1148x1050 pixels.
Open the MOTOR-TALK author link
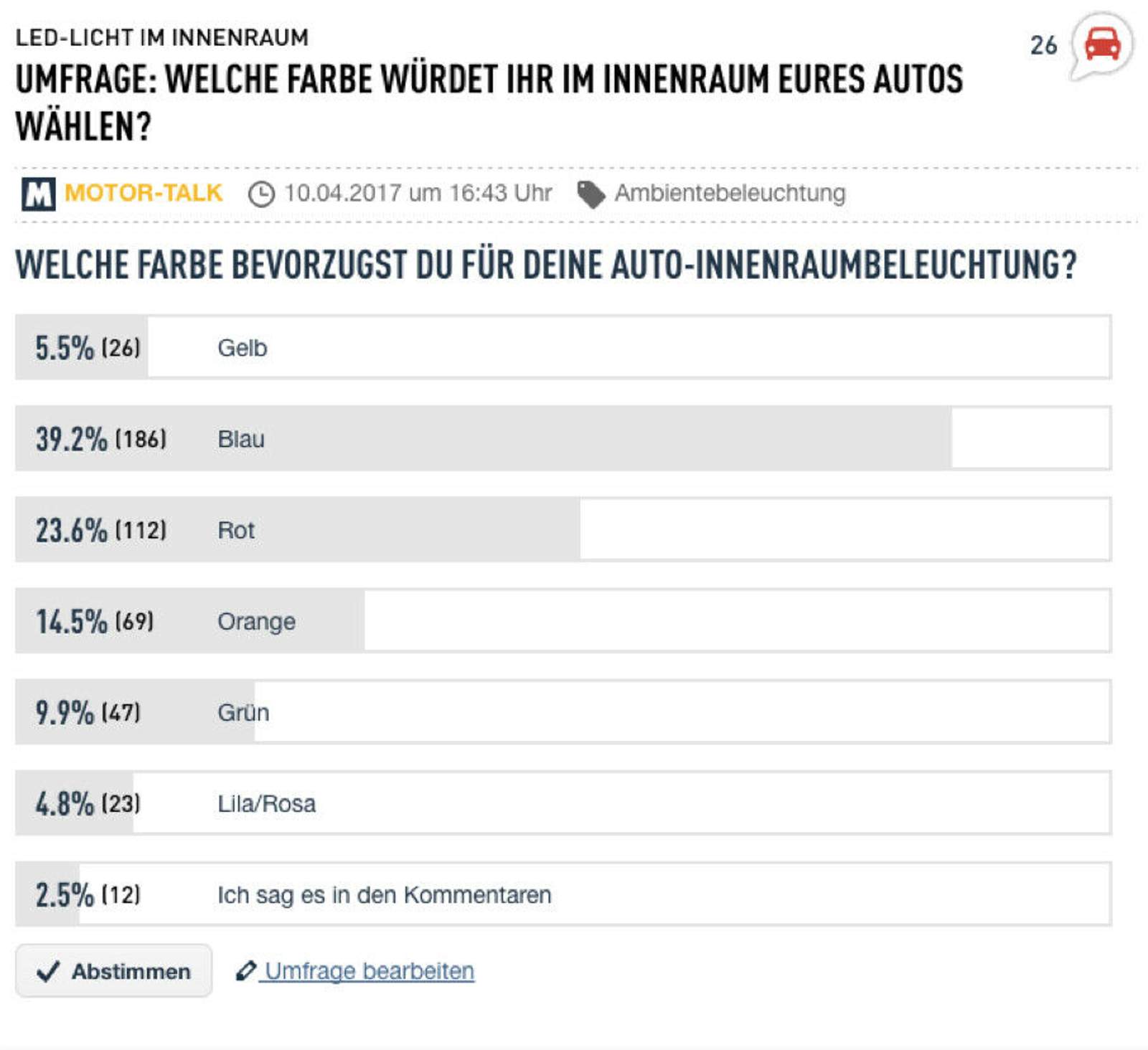(143, 193)
